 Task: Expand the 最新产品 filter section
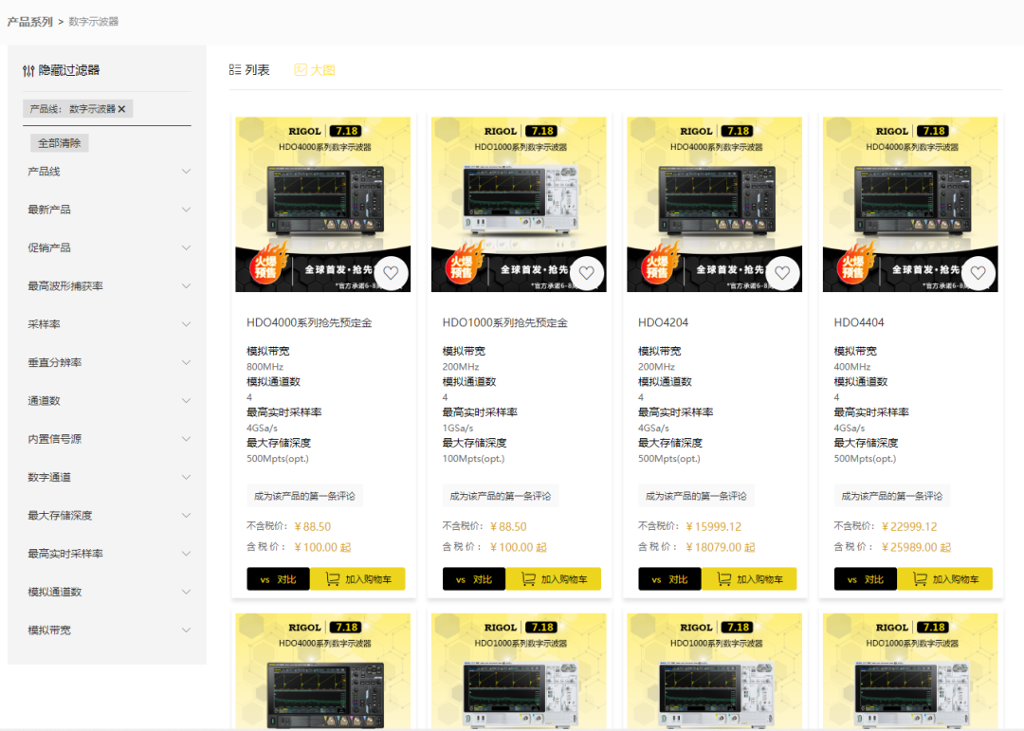[108, 210]
